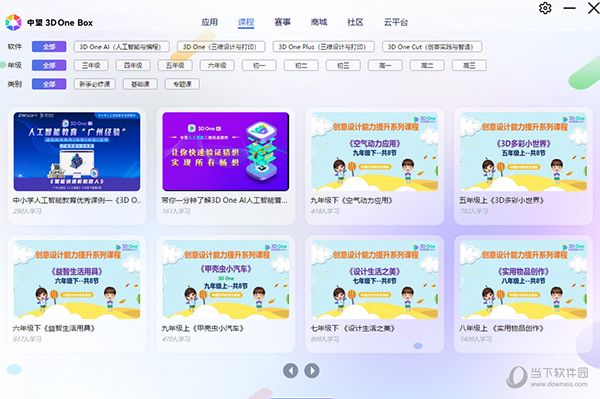Filter by 3D One AI software
Image resolution: width=600 pixels, height=399 pixels.
point(122,47)
